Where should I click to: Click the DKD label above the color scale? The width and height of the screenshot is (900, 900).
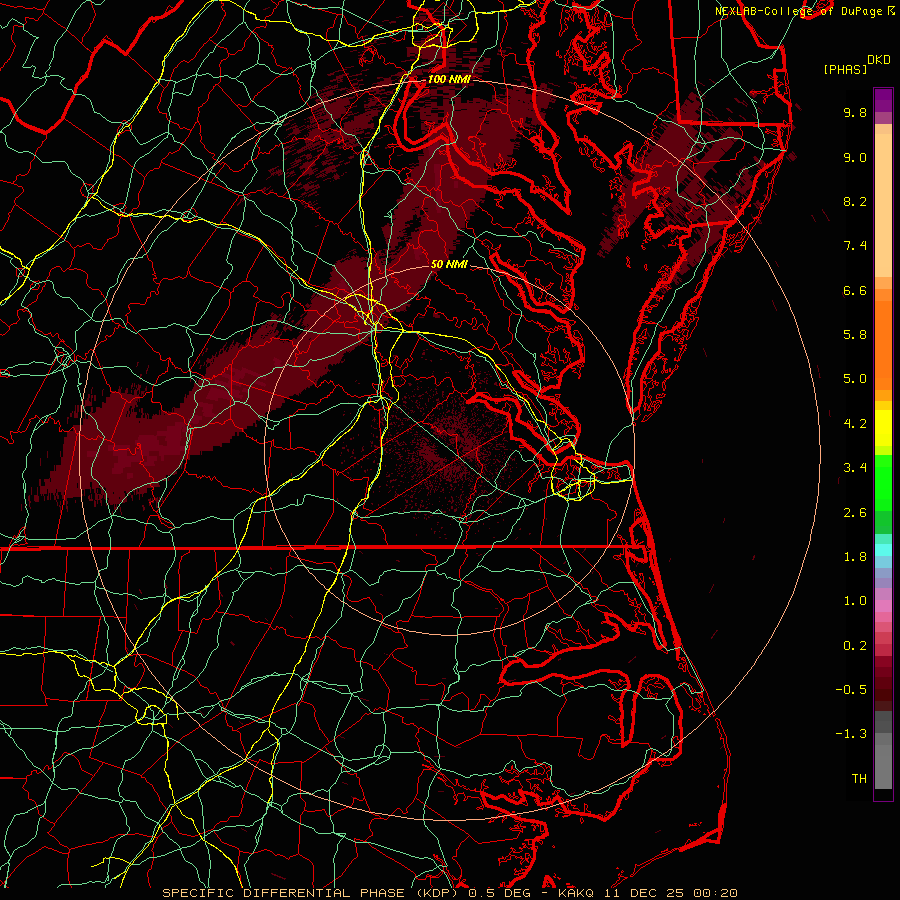tap(879, 60)
